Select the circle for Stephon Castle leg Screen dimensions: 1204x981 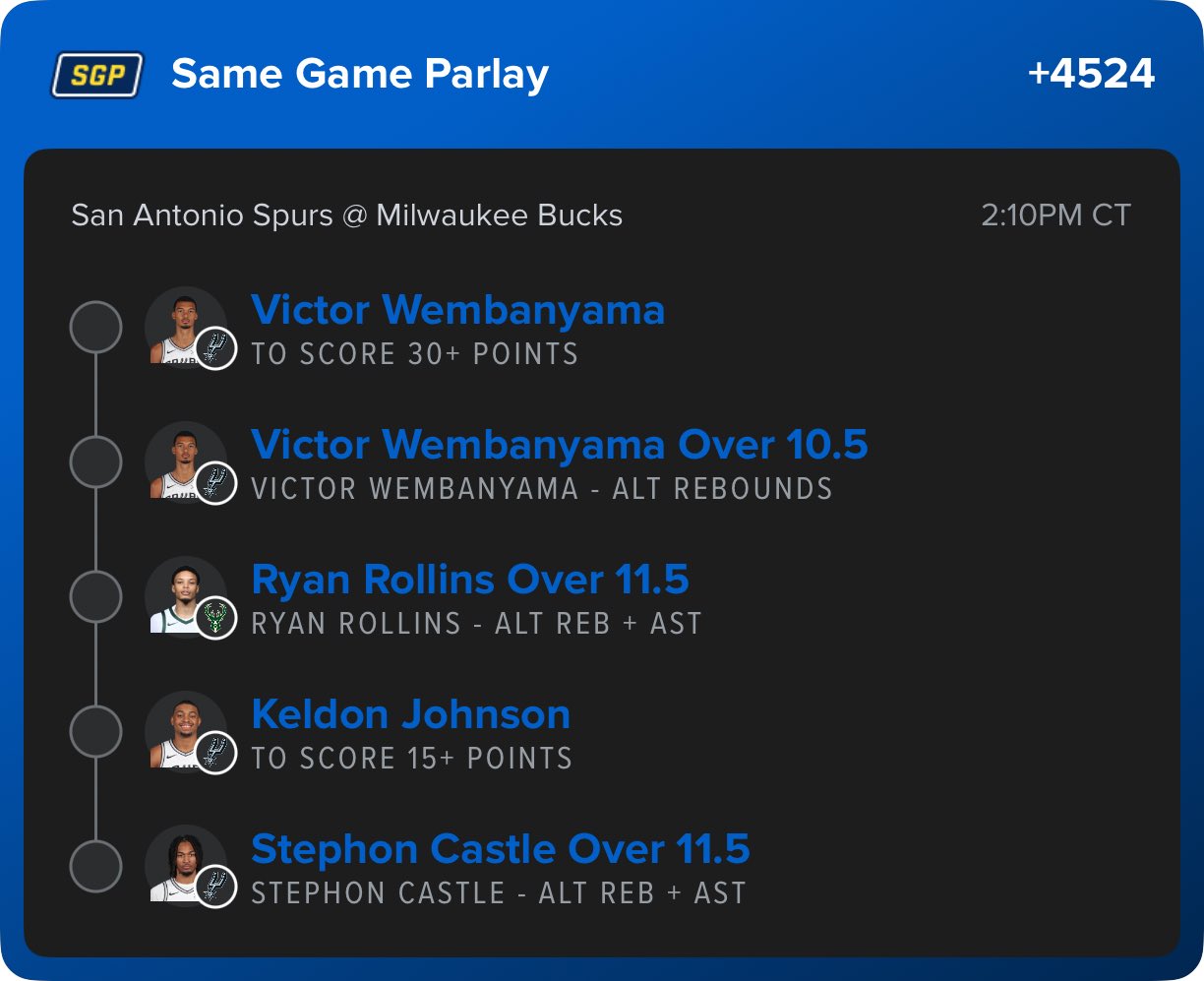tap(96, 866)
